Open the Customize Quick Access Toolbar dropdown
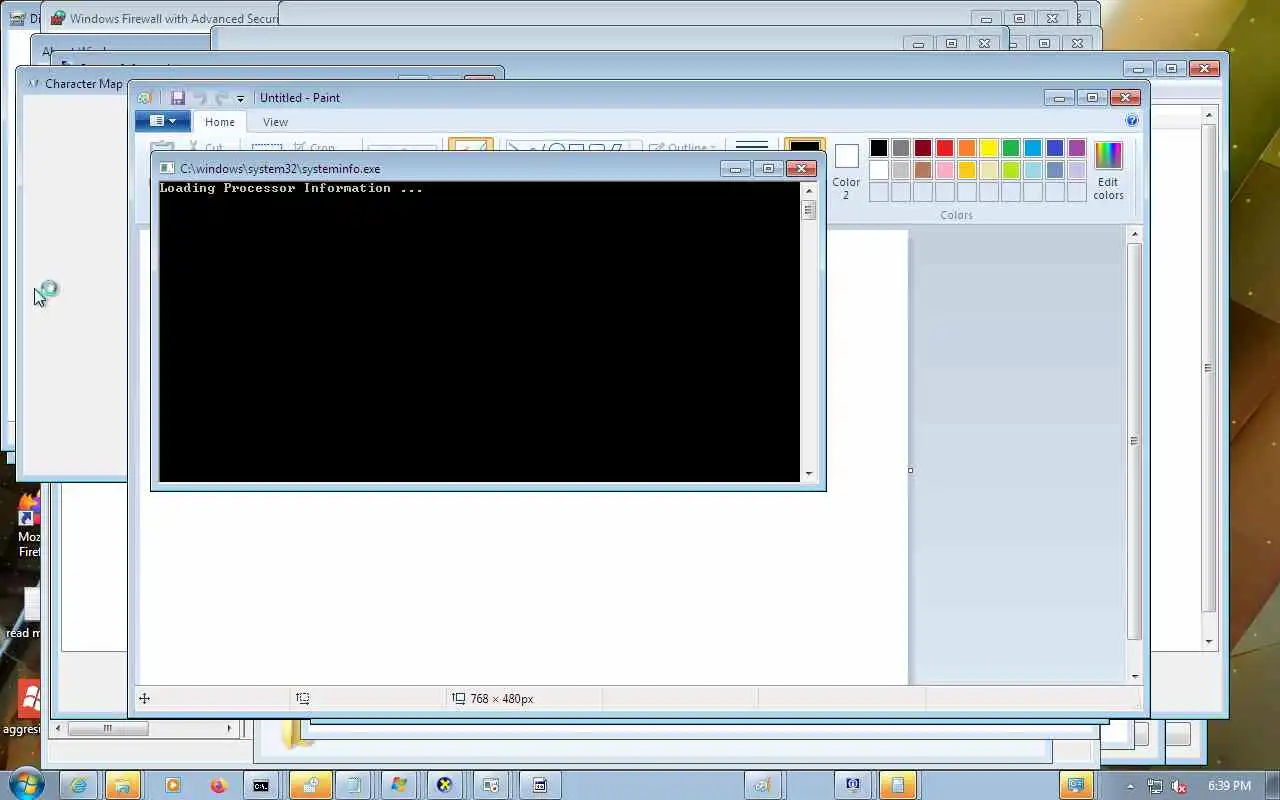1280x800 pixels. 240,99
